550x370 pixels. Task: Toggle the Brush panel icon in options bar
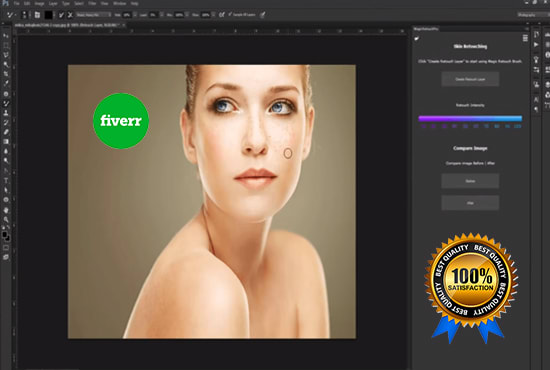(37, 15)
